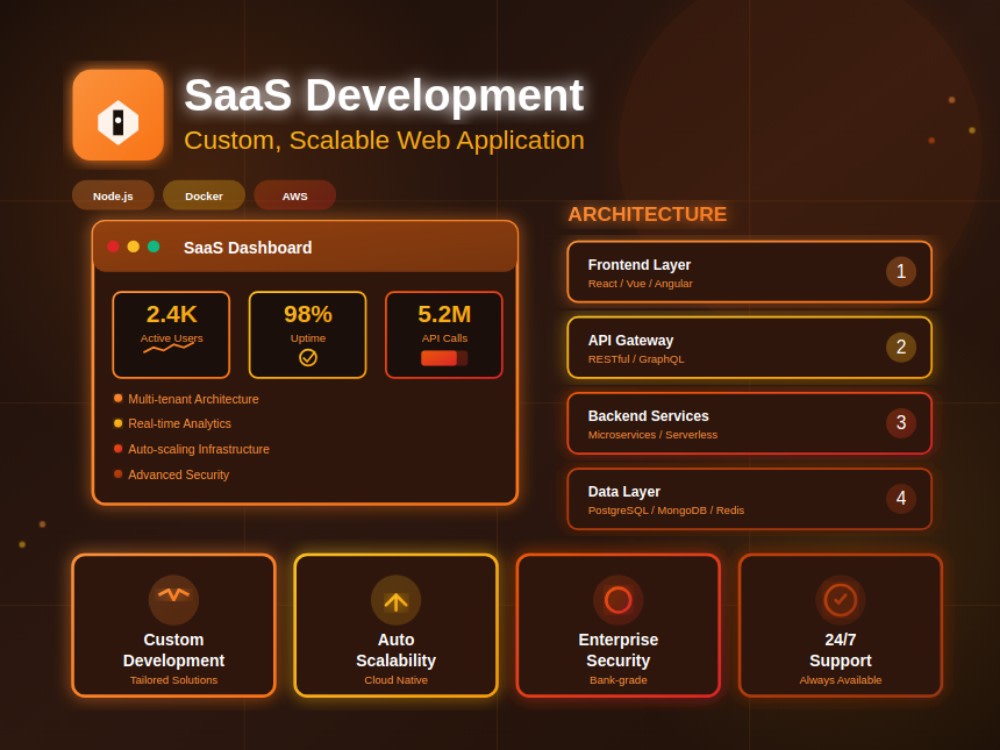The width and height of the screenshot is (1000, 750).
Task: Click the React / Vue / Angular text
Action: point(640,284)
